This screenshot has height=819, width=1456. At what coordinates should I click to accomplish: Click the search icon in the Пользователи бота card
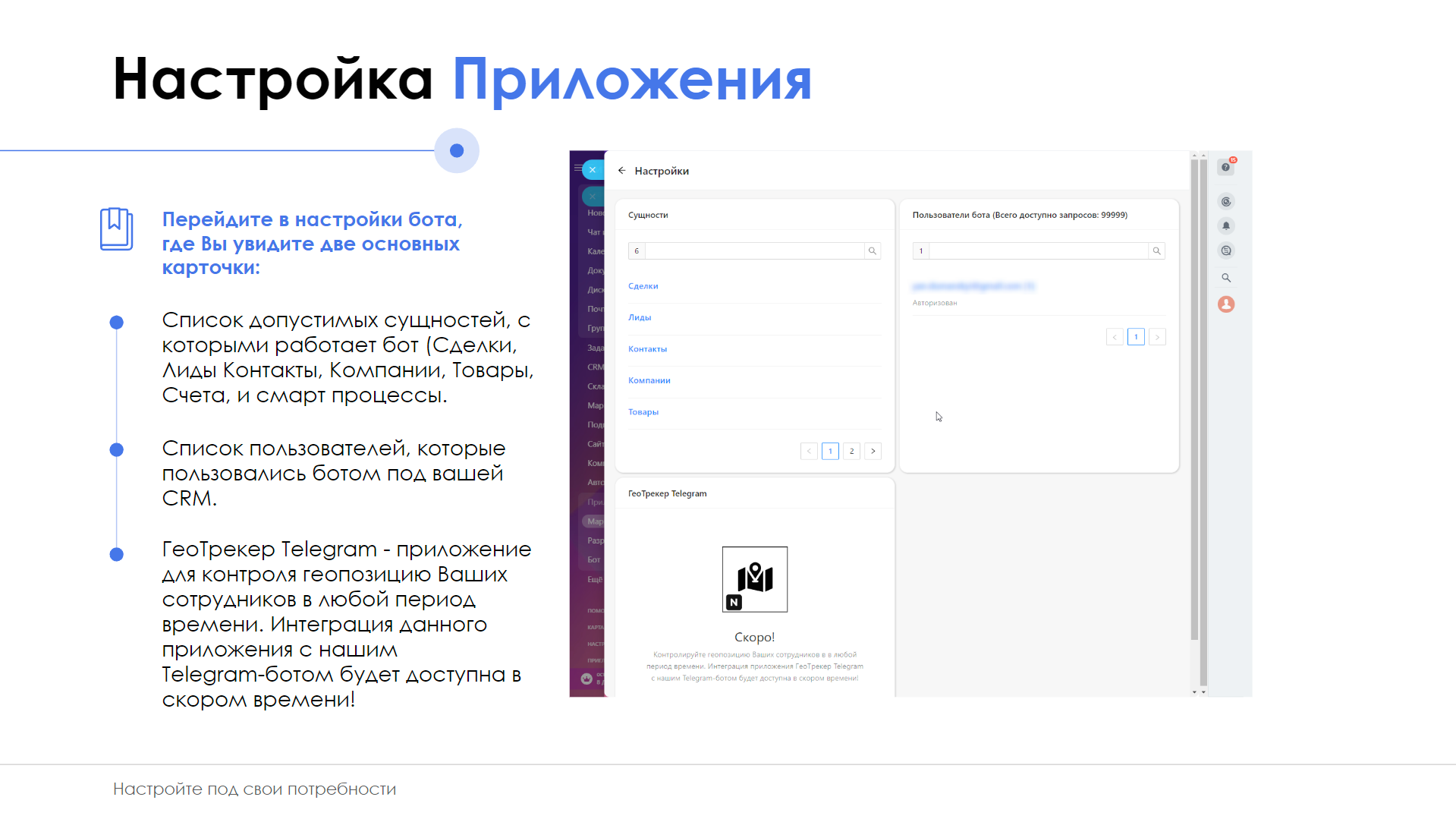click(x=1156, y=251)
